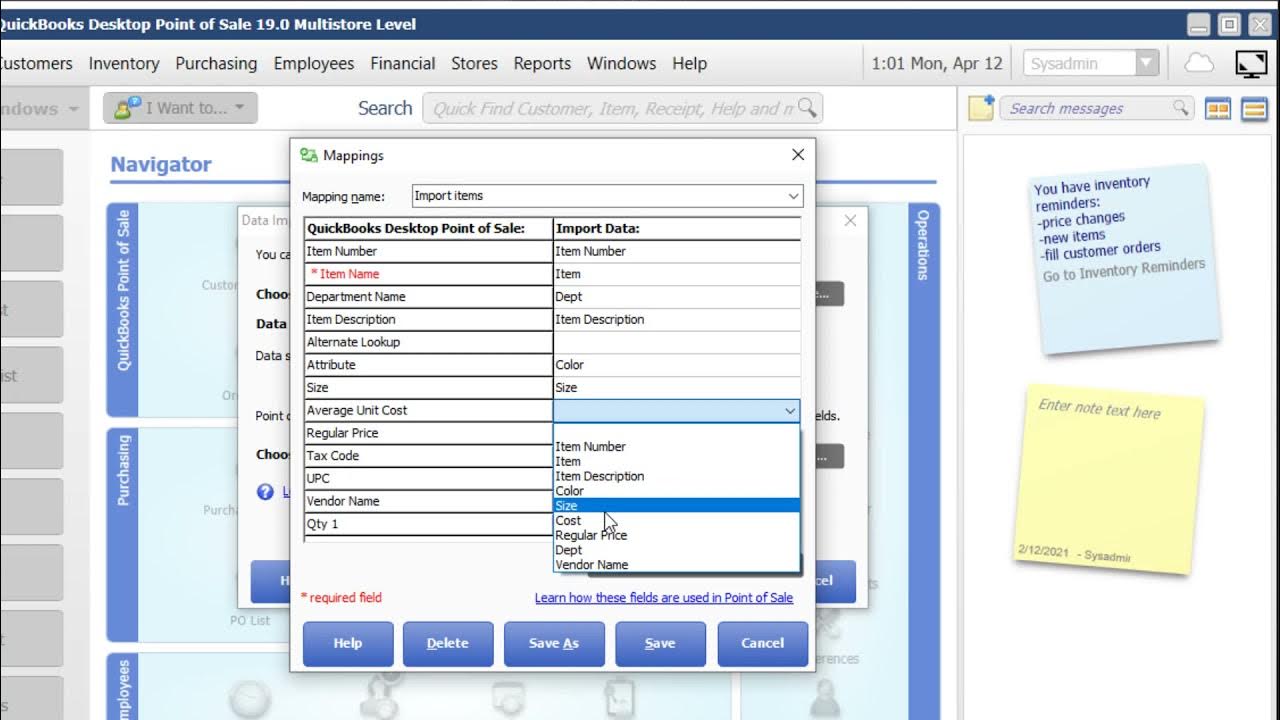Choose Item from dropdown list
This screenshot has width=1280, height=720.
pos(677,461)
